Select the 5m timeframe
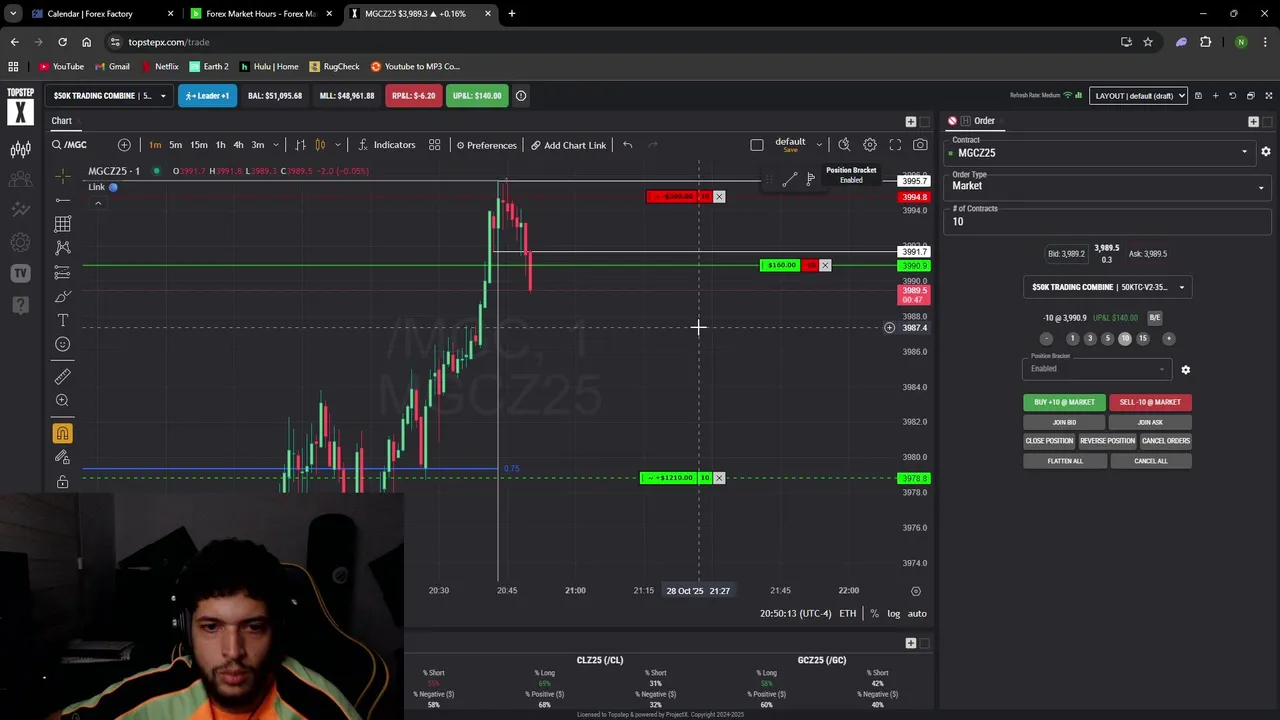The height and width of the screenshot is (720, 1280). (175, 145)
